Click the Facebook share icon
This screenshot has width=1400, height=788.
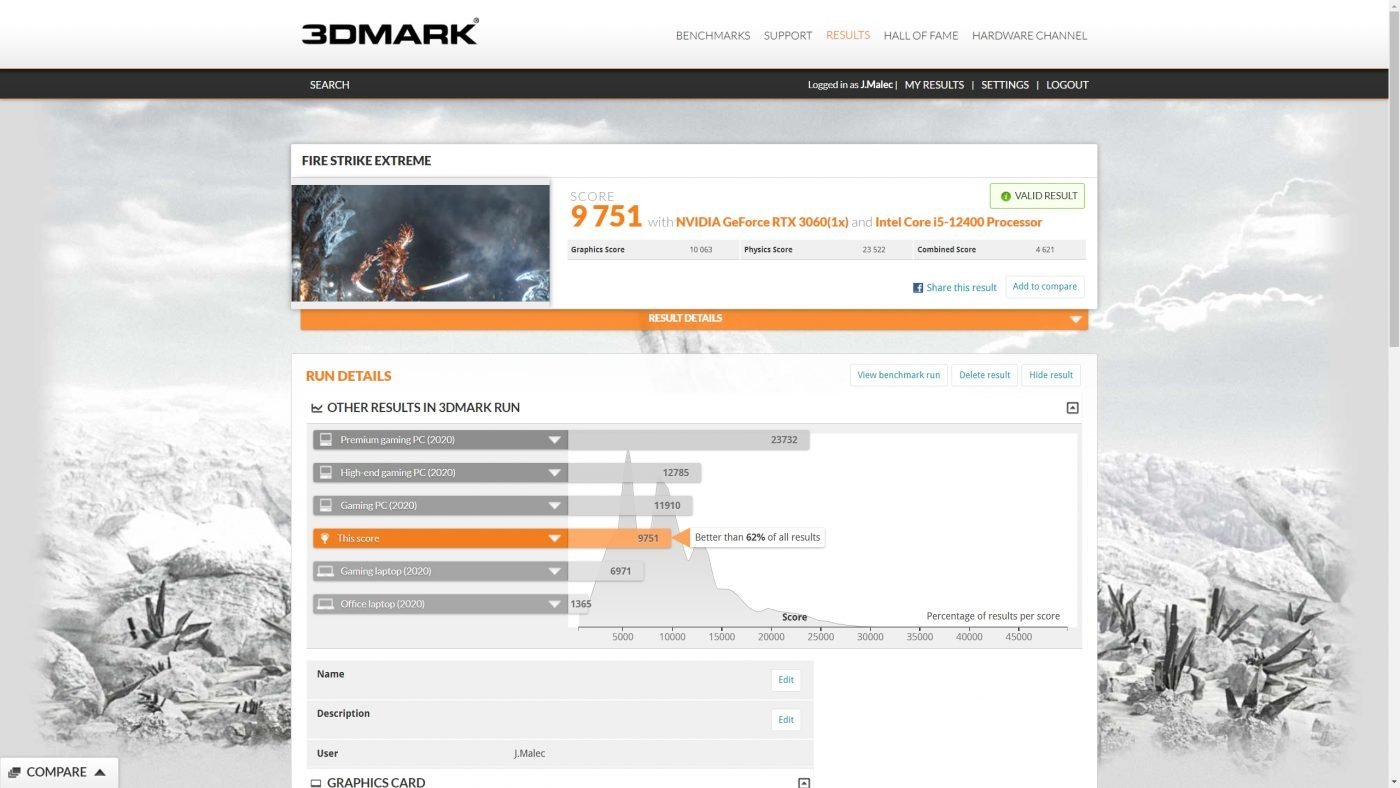click(x=918, y=288)
